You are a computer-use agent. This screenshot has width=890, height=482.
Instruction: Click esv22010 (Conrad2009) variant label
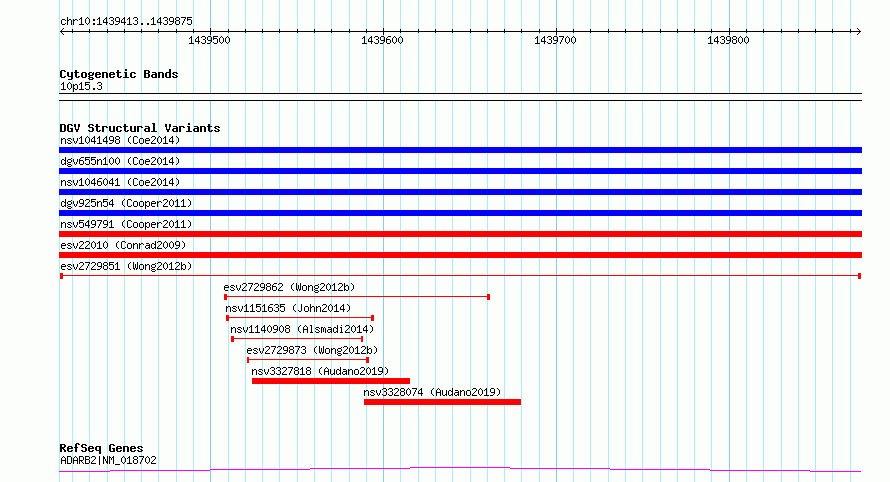[x=123, y=245]
